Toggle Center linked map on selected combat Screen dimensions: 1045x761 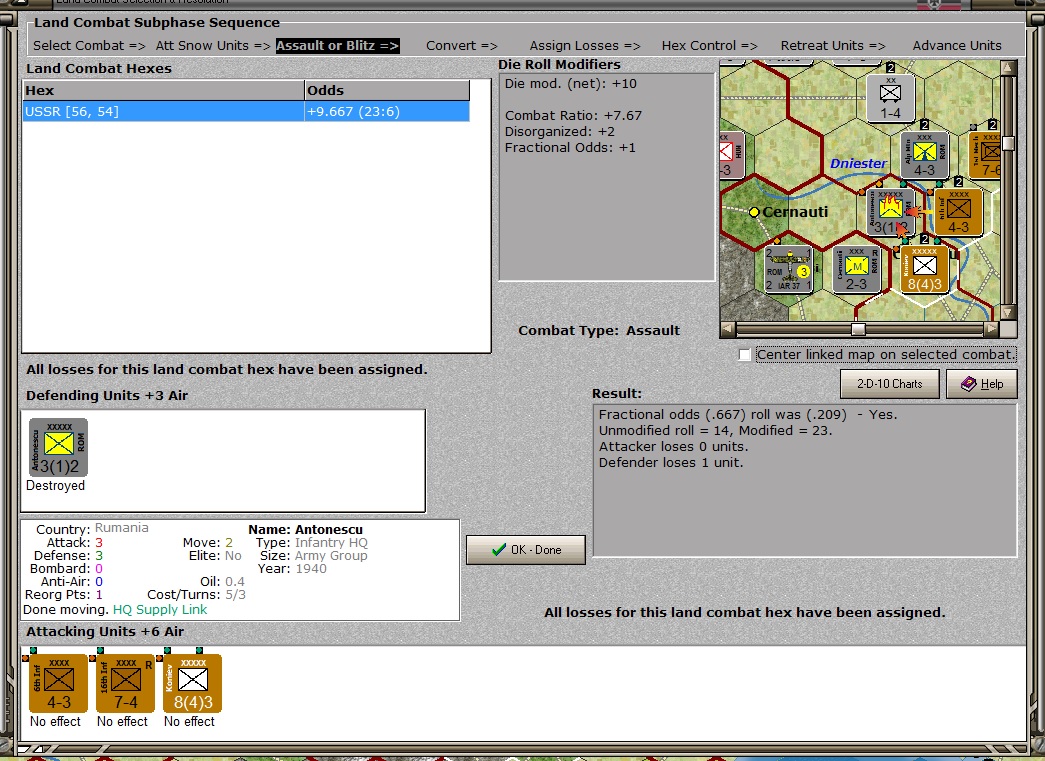744,355
